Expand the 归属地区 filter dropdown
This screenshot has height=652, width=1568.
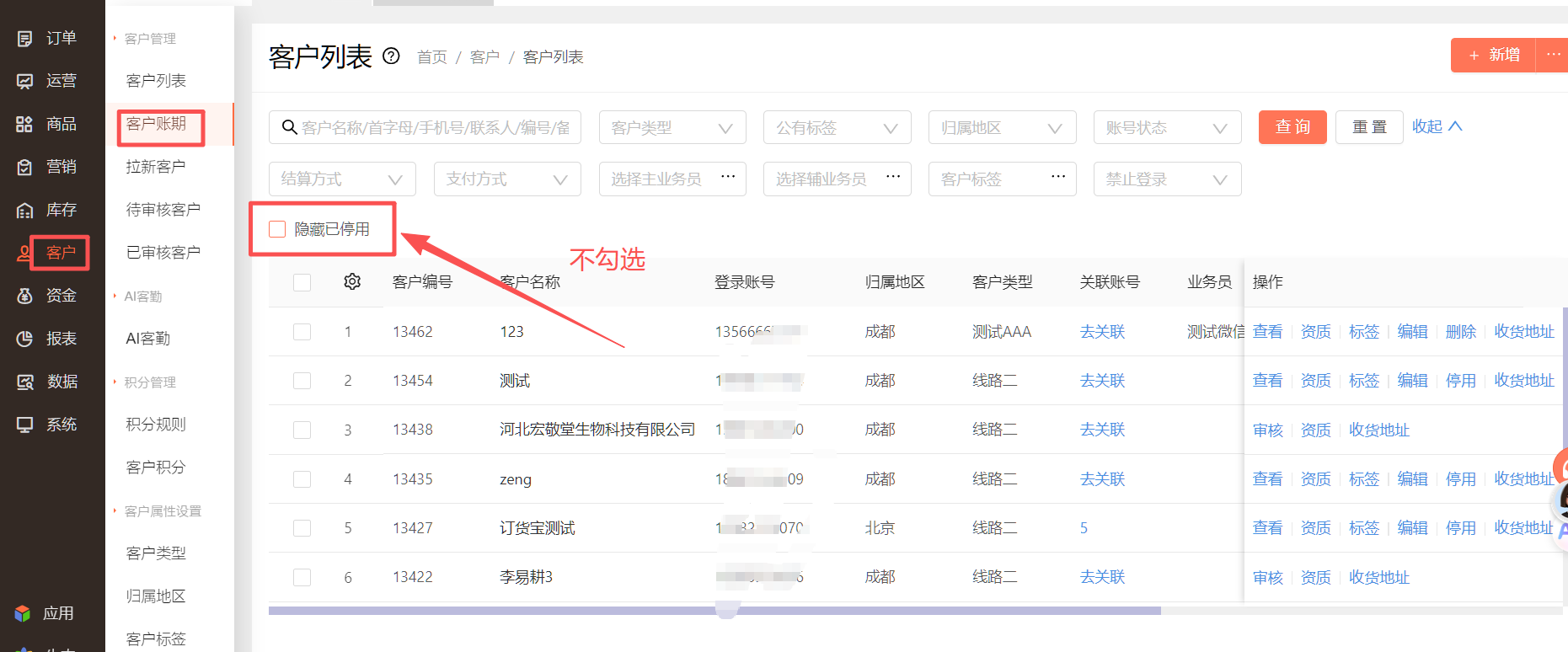(1003, 127)
